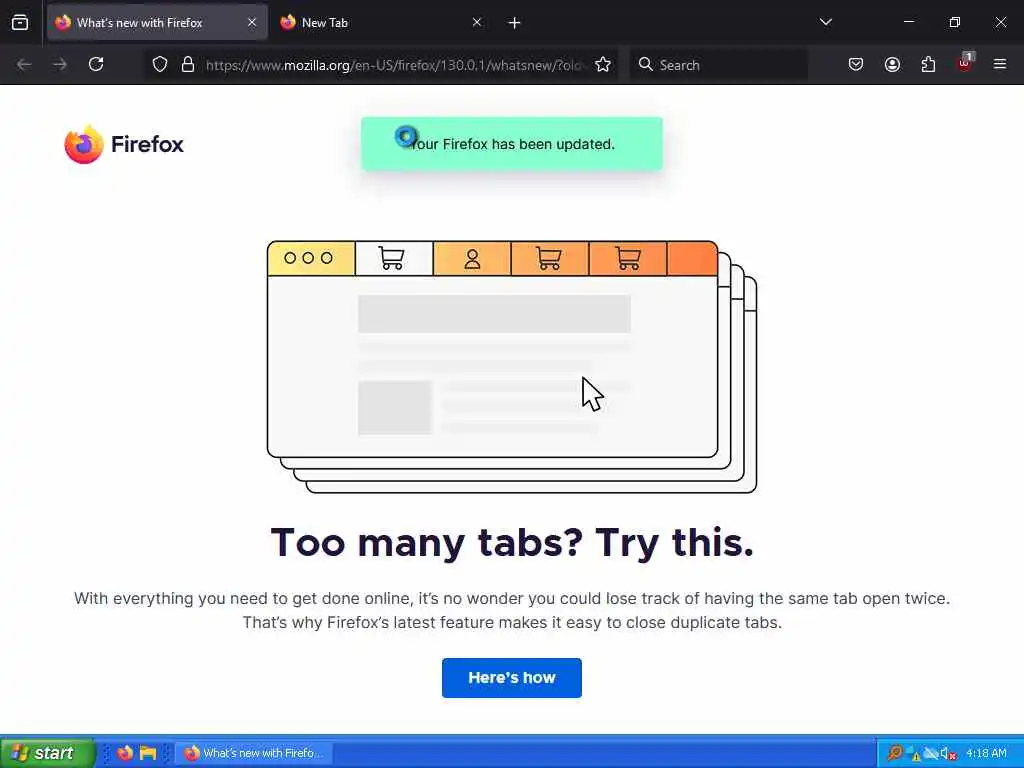Minimize the Firefox window
The height and width of the screenshot is (768, 1024).
(908, 22)
